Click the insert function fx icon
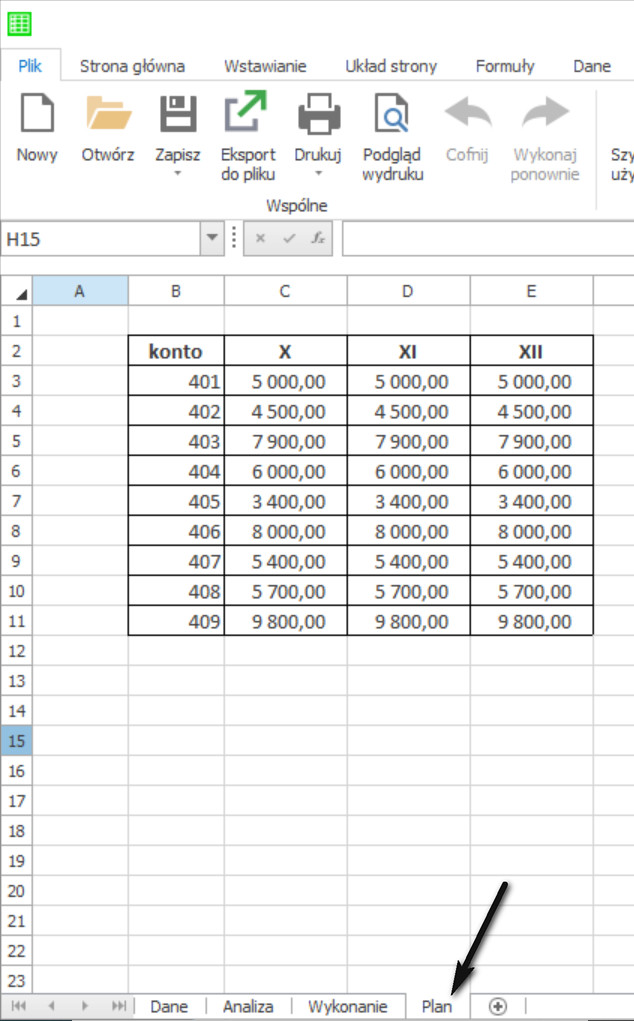 317,239
